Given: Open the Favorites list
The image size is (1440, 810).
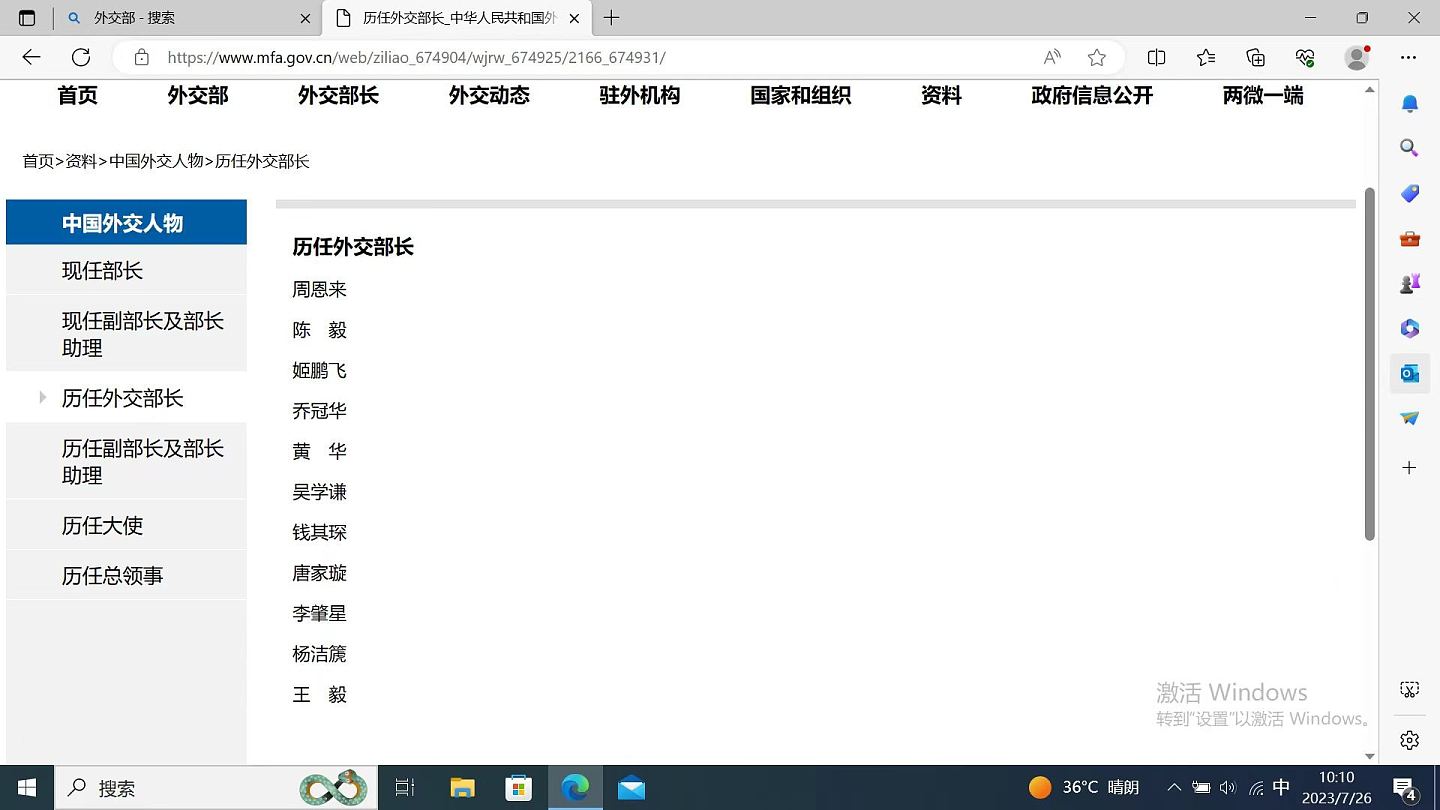Looking at the screenshot, I should [1206, 57].
